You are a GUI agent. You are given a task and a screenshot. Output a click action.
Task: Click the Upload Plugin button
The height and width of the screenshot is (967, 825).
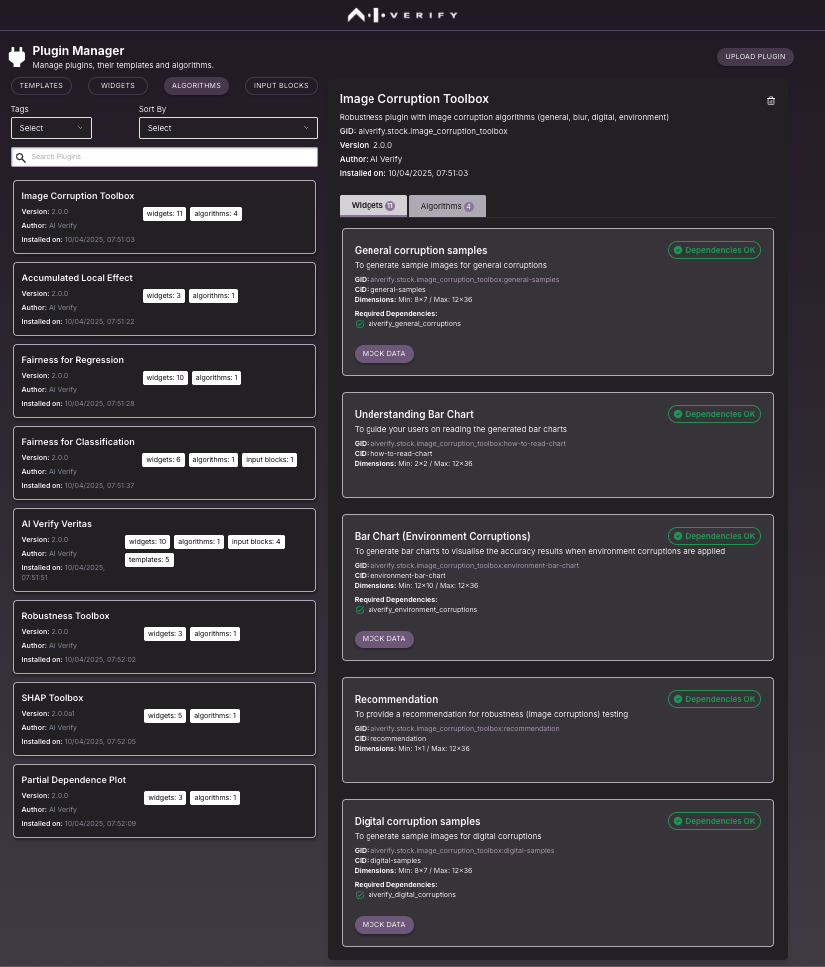pyautogui.click(x=755, y=57)
